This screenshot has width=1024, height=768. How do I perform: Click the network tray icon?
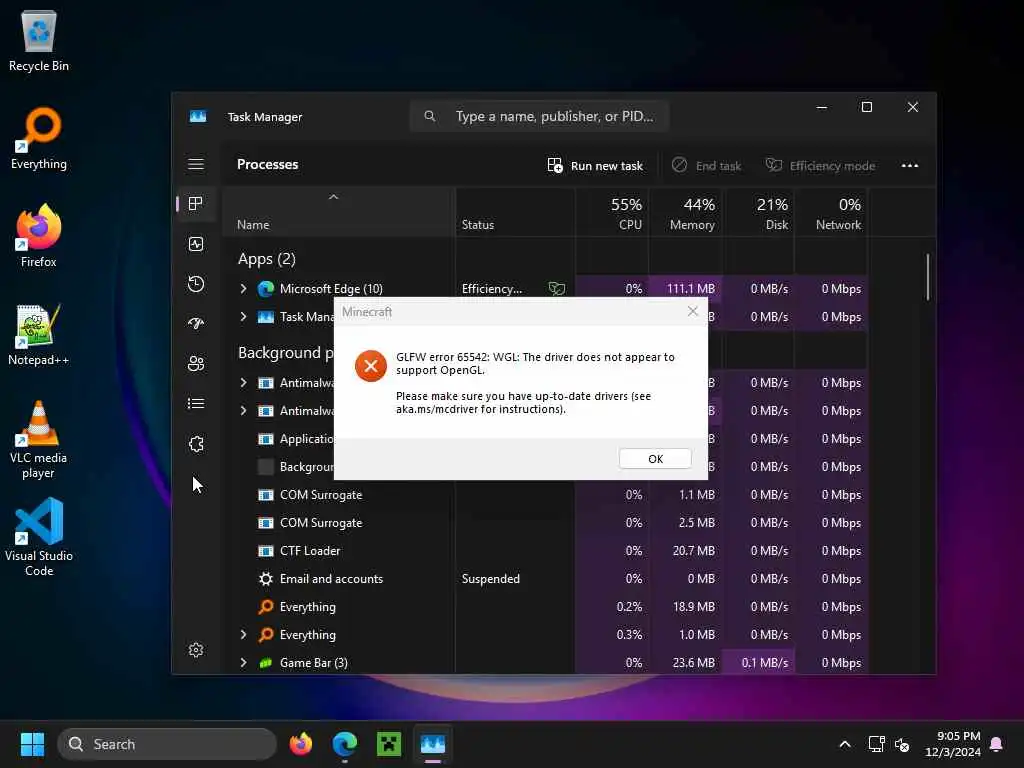876,744
